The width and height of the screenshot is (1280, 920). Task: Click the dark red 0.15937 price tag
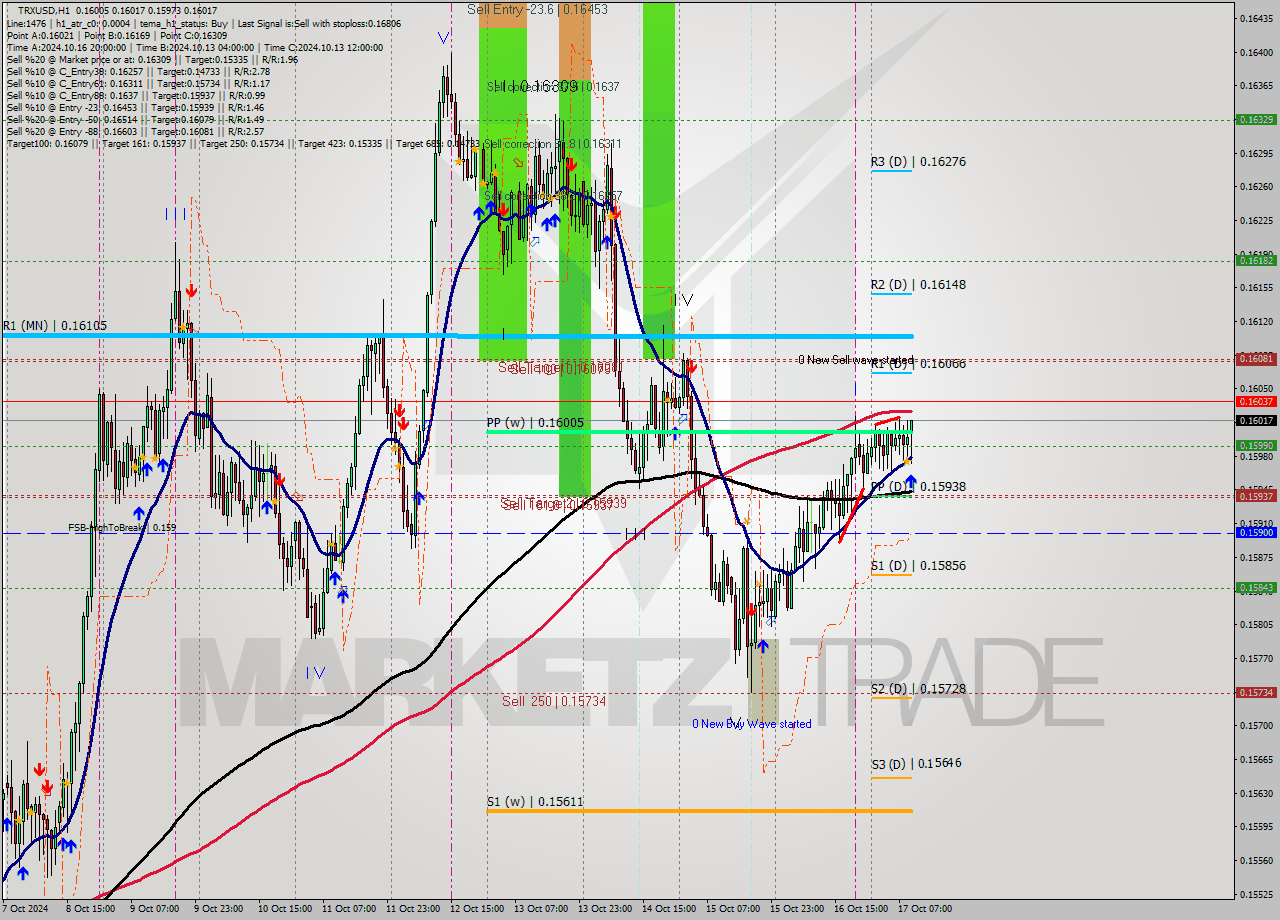click(1256, 496)
